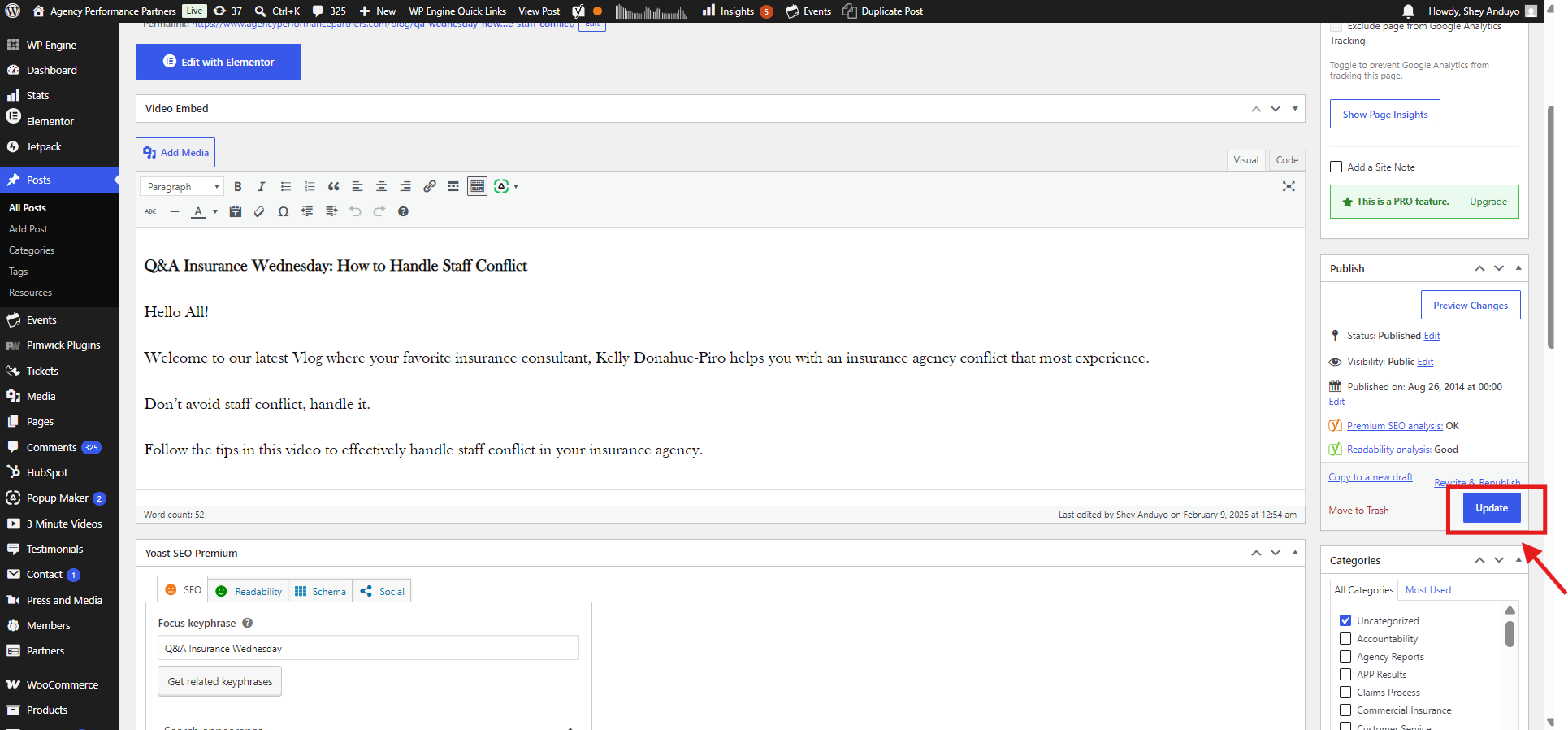The image size is (1568, 730).
Task: Insert or edit a link
Action: 430,187
